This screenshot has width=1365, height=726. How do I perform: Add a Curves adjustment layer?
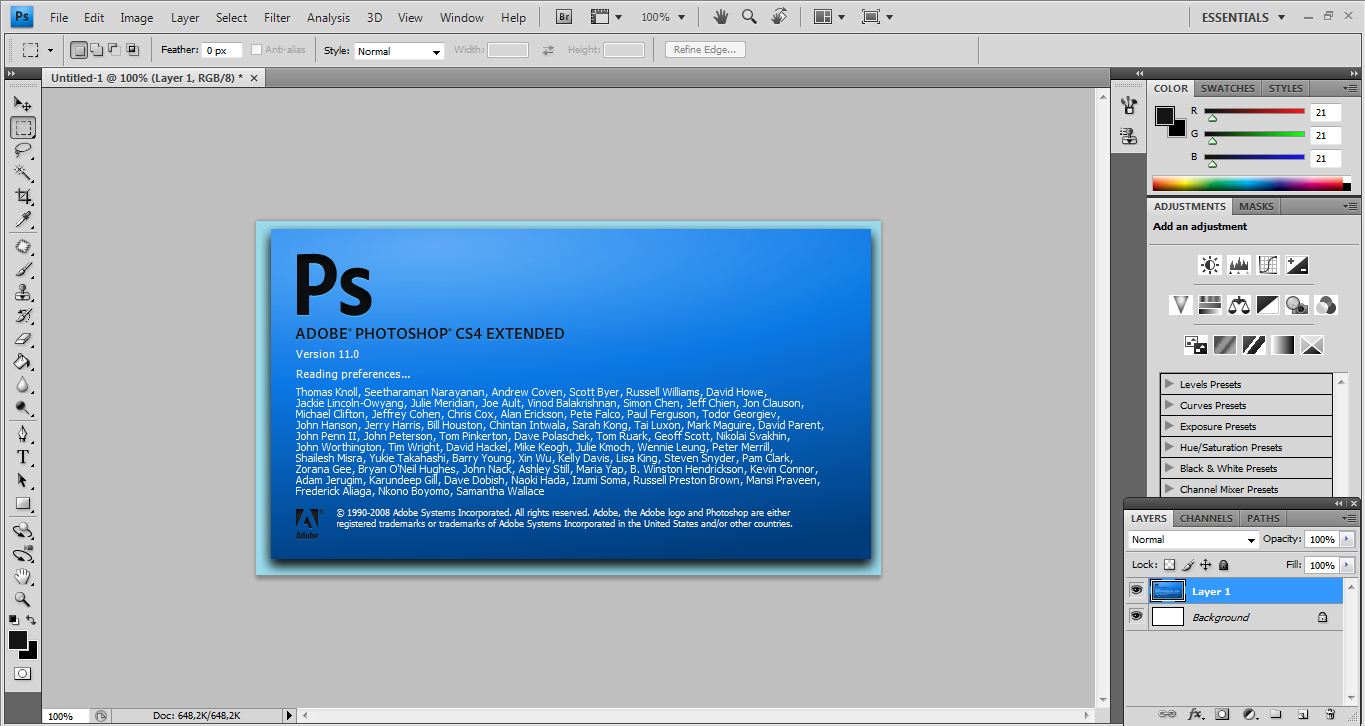click(1268, 265)
